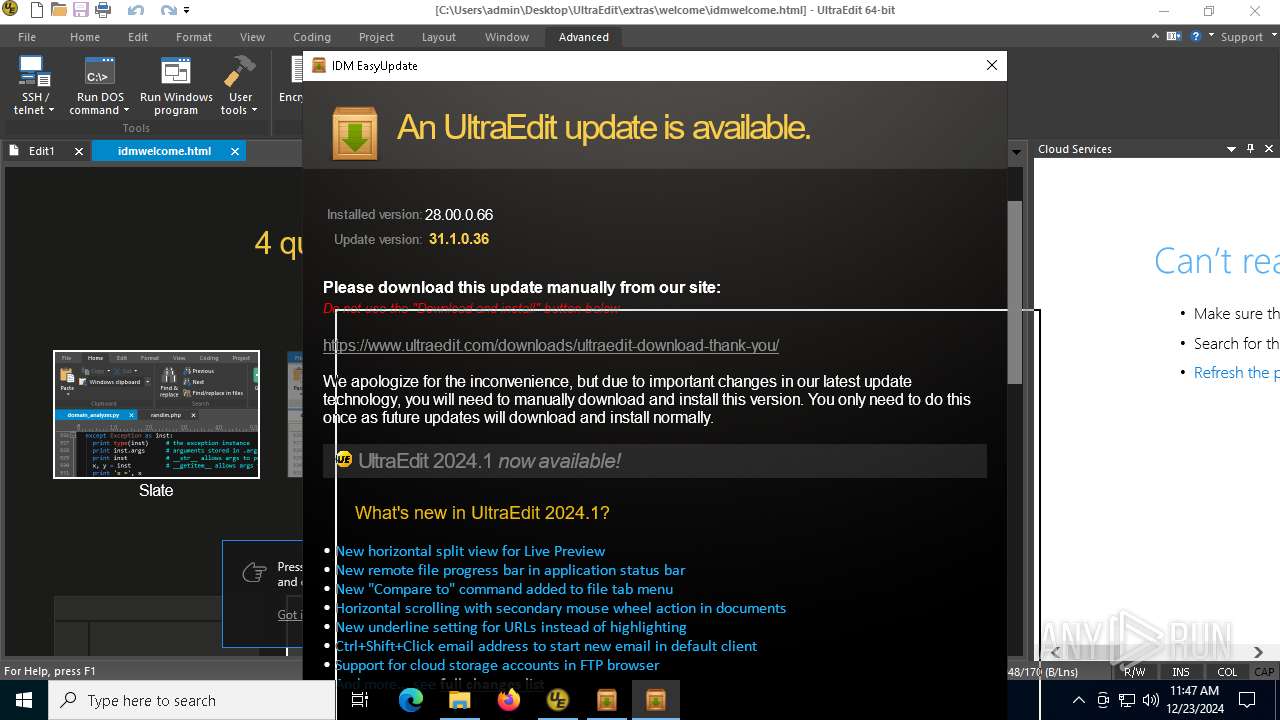Screen dimensions: 1280x720
Task: Open 'Support for cloud storage accounts' link
Action: coord(497,665)
